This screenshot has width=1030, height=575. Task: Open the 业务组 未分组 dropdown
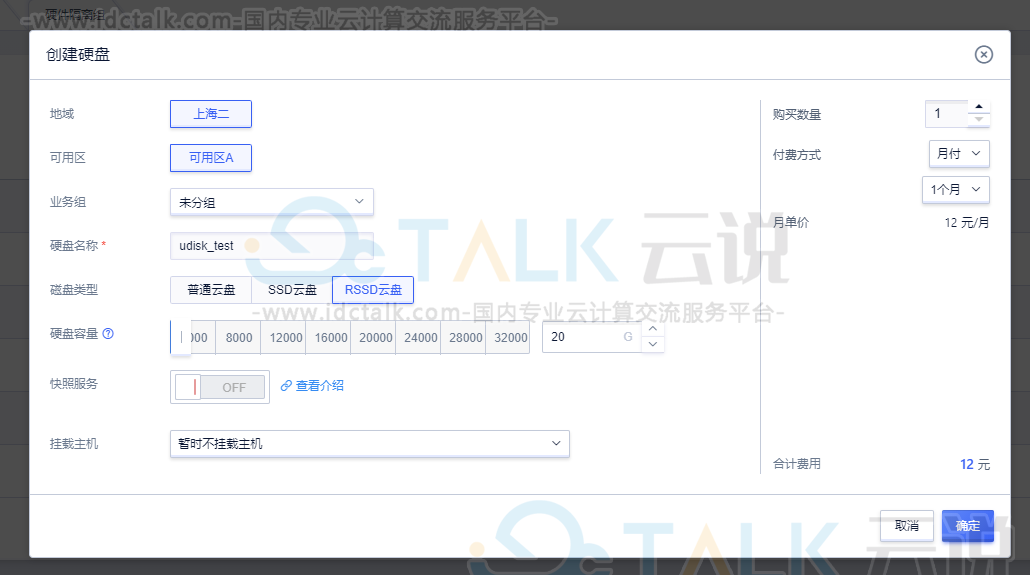point(272,202)
